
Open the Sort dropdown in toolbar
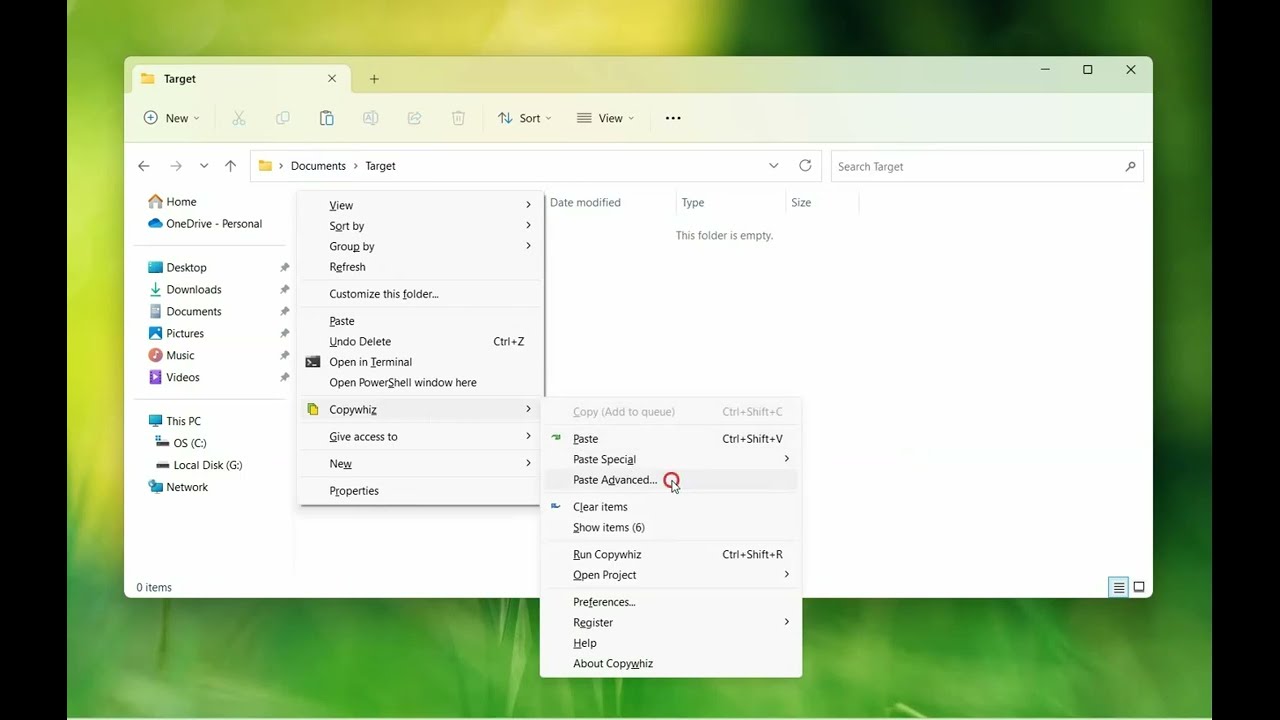pyautogui.click(x=525, y=118)
